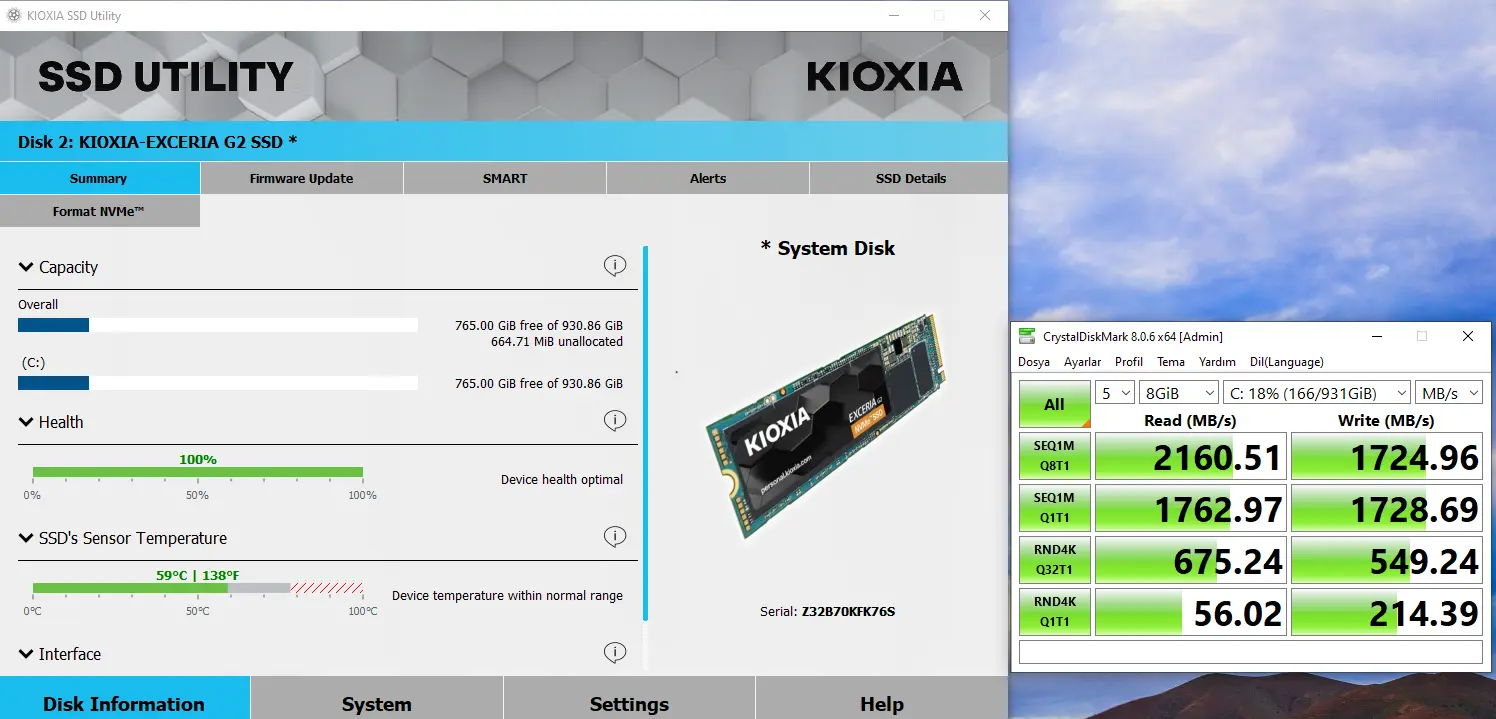Click the KIOXIA logo in the header
The height and width of the screenshot is (719, 1496).
coord(884,77)
